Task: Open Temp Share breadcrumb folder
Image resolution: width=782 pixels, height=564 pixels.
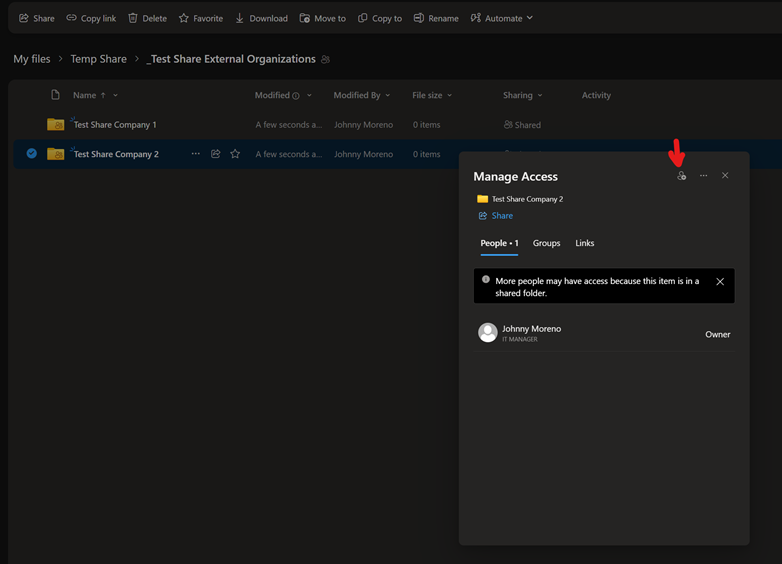Action: coord(99,59)
